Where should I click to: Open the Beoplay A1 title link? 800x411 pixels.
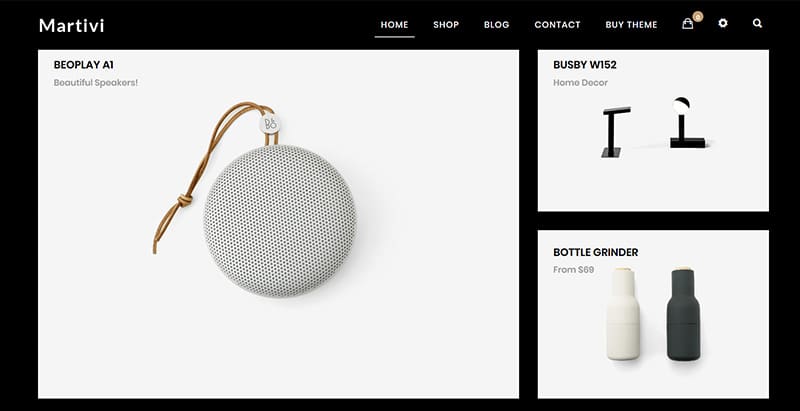pyautogui.click(x=84, y=65)
